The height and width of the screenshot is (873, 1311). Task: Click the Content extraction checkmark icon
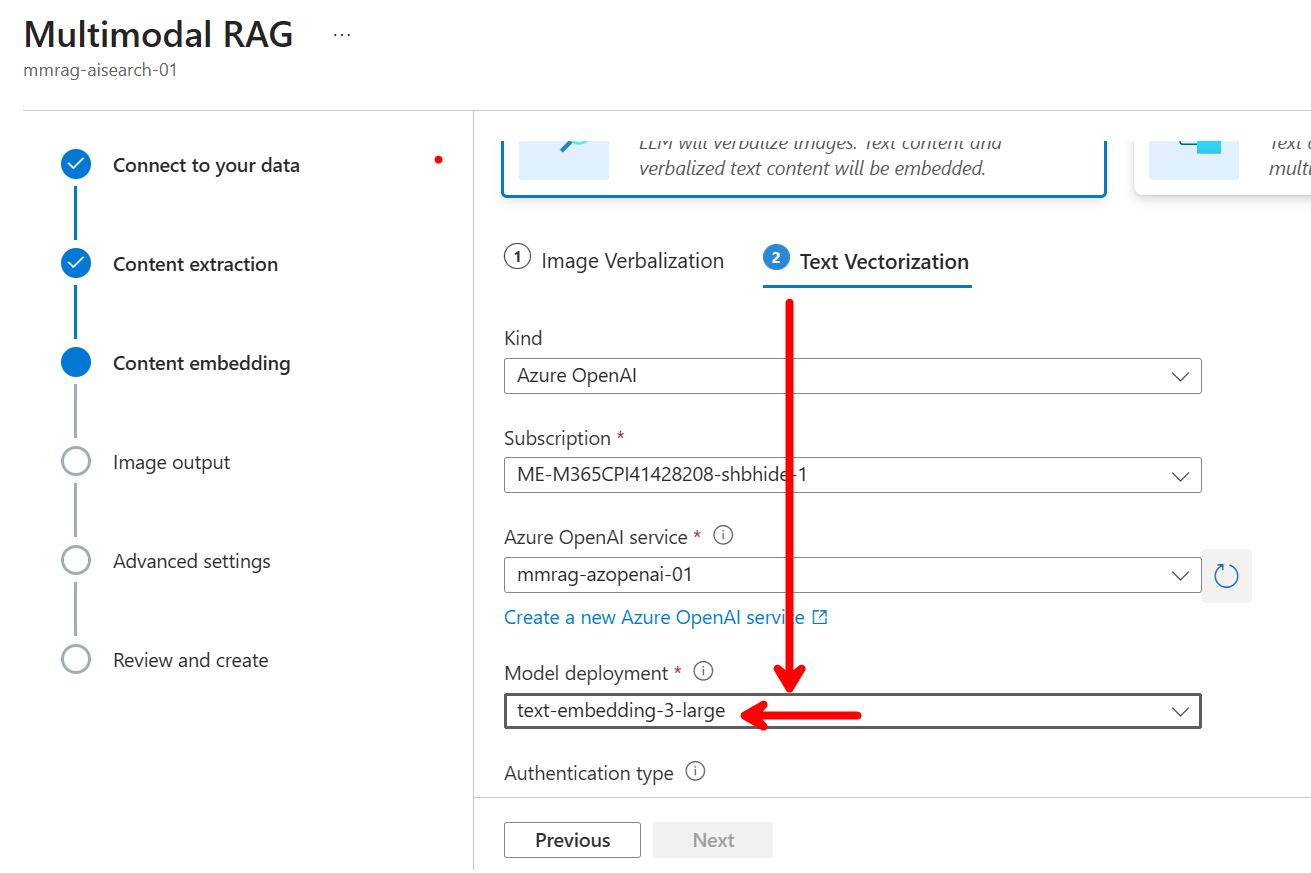pos(76,264)
